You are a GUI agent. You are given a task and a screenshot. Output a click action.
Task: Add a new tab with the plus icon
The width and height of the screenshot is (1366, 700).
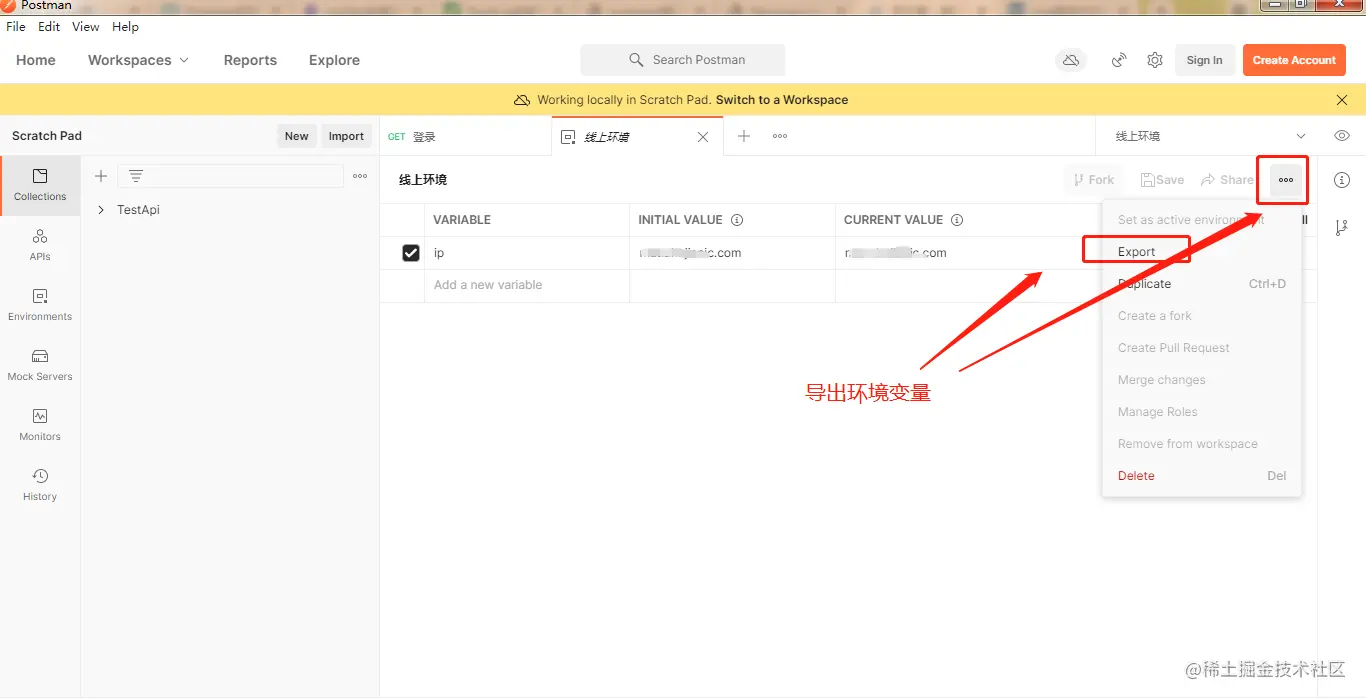[744, 136]
